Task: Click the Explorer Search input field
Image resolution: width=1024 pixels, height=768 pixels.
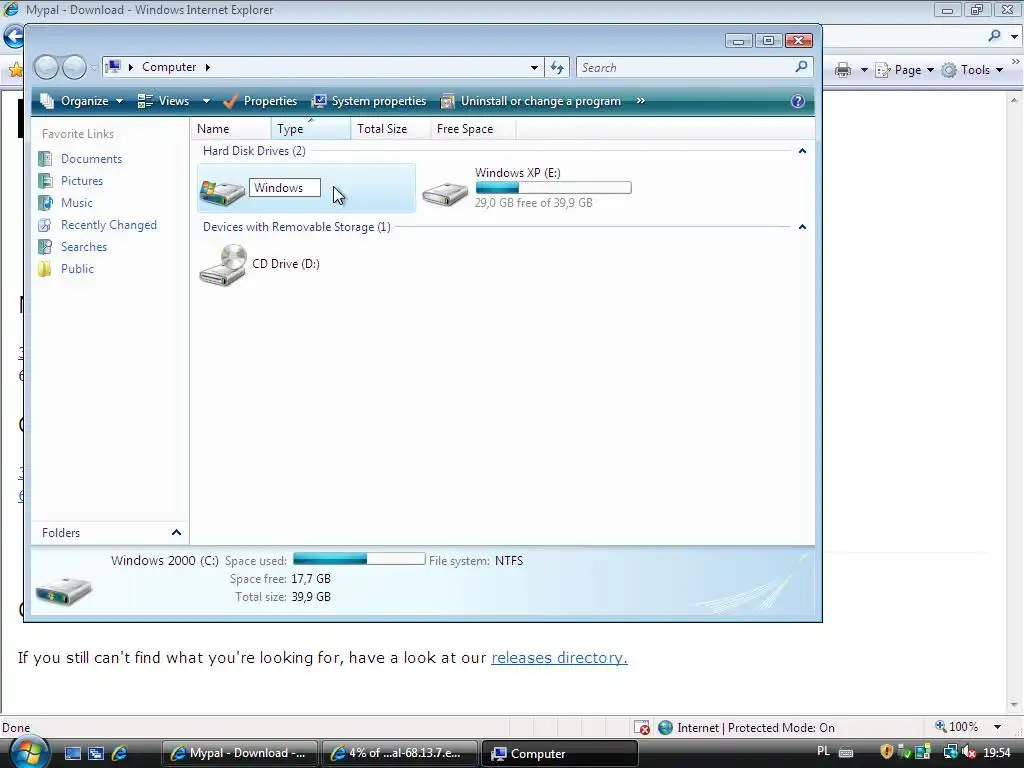Action: [x=685, y=67]
